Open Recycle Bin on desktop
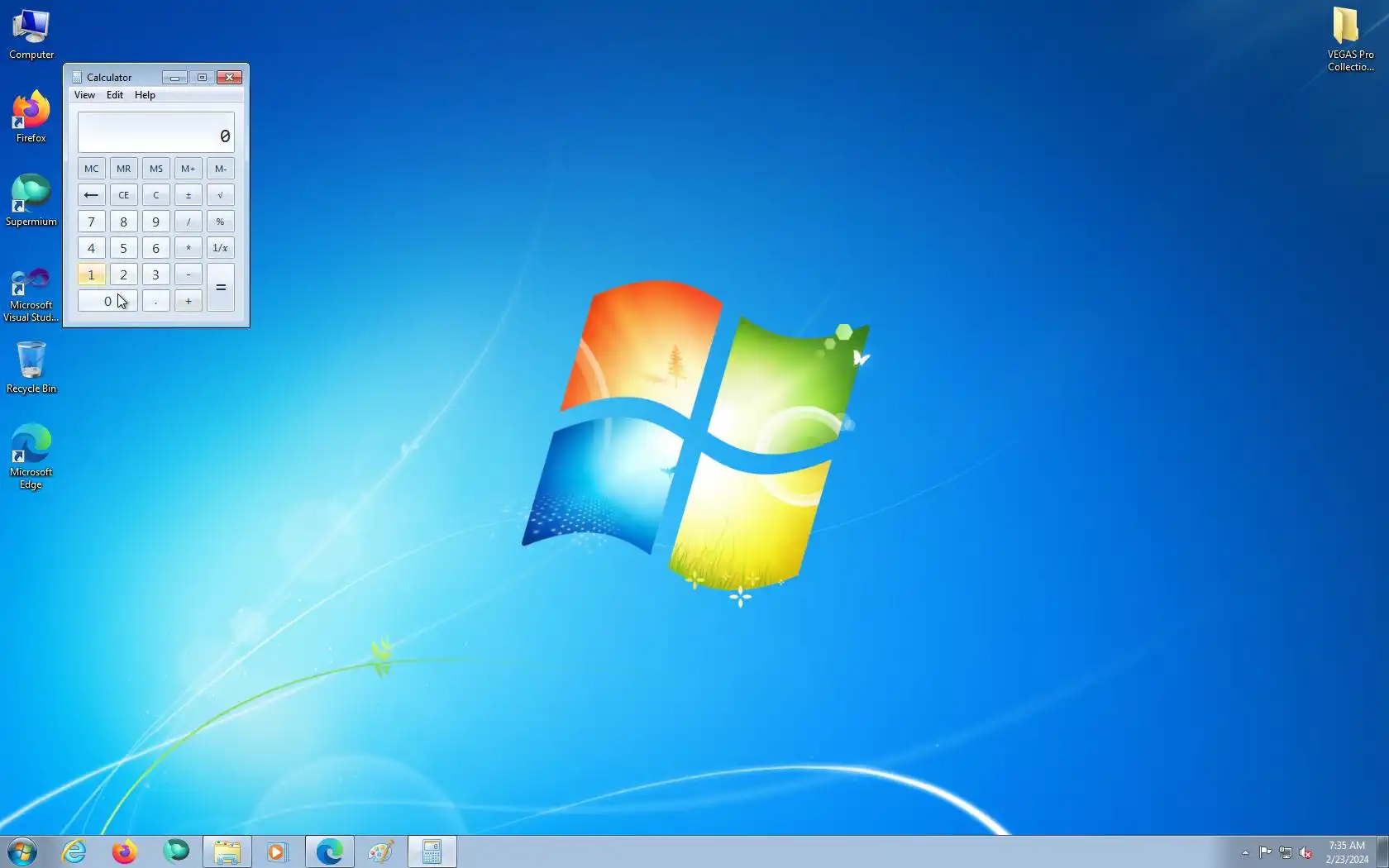The width and height of the screenshot is (1389, 868). (31, 367)
